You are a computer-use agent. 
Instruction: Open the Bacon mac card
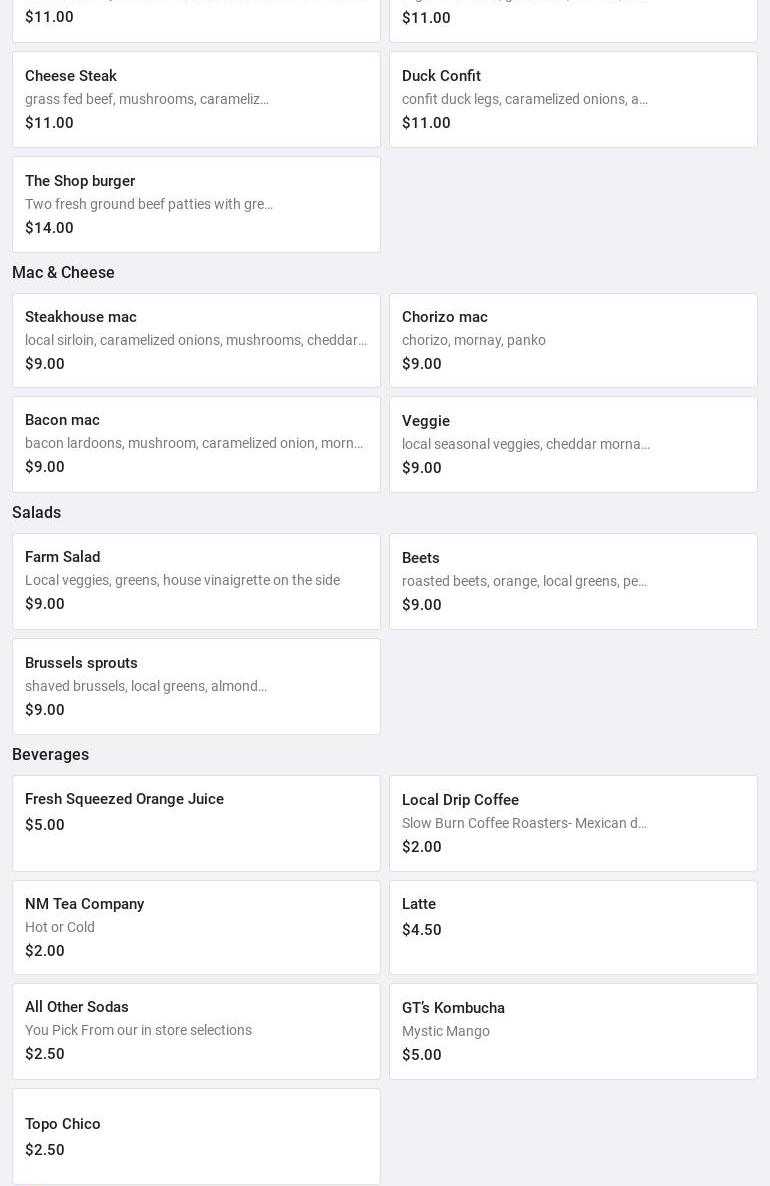tap(196, 444)
